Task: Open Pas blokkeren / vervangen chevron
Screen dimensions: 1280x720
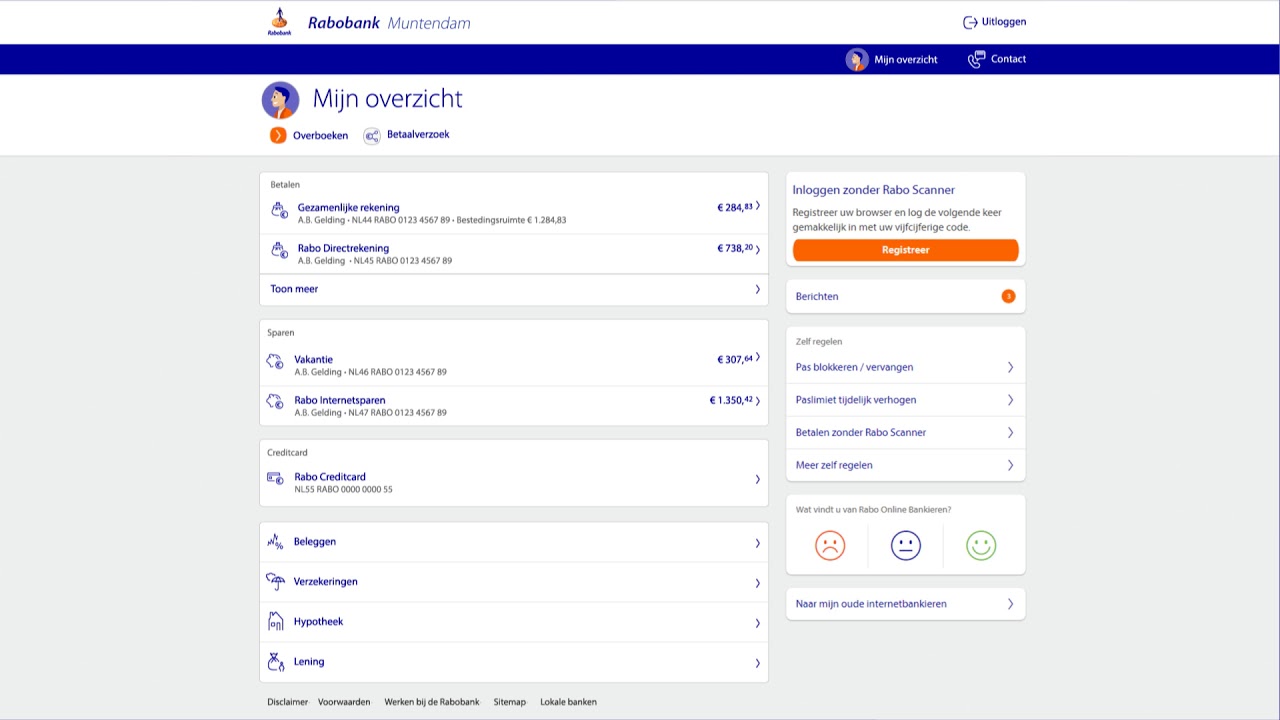Action: point(1010,367)
